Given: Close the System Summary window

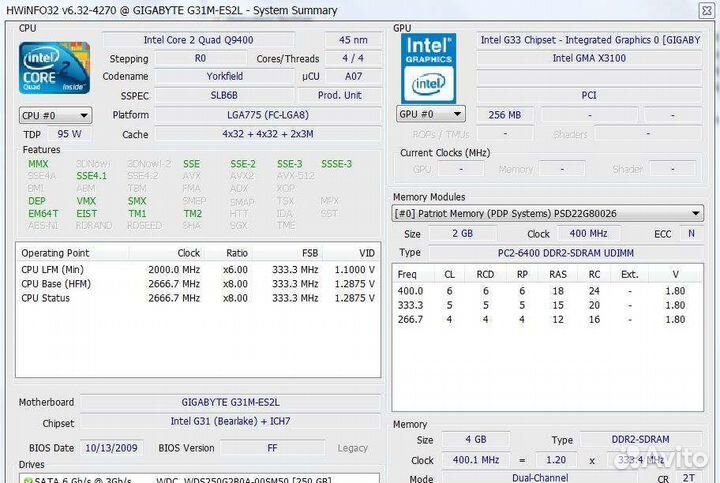Looking at the screenshot, I should 707,10.
